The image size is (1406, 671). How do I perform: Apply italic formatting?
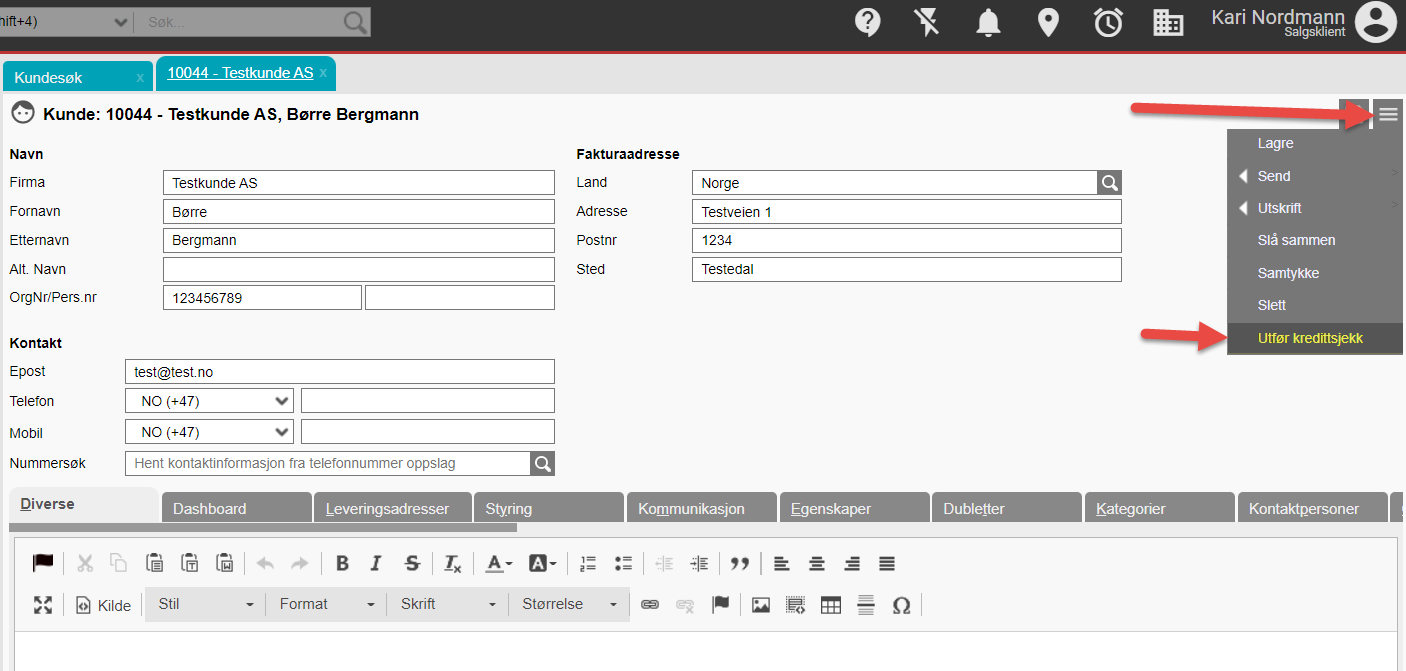[376, 563]
